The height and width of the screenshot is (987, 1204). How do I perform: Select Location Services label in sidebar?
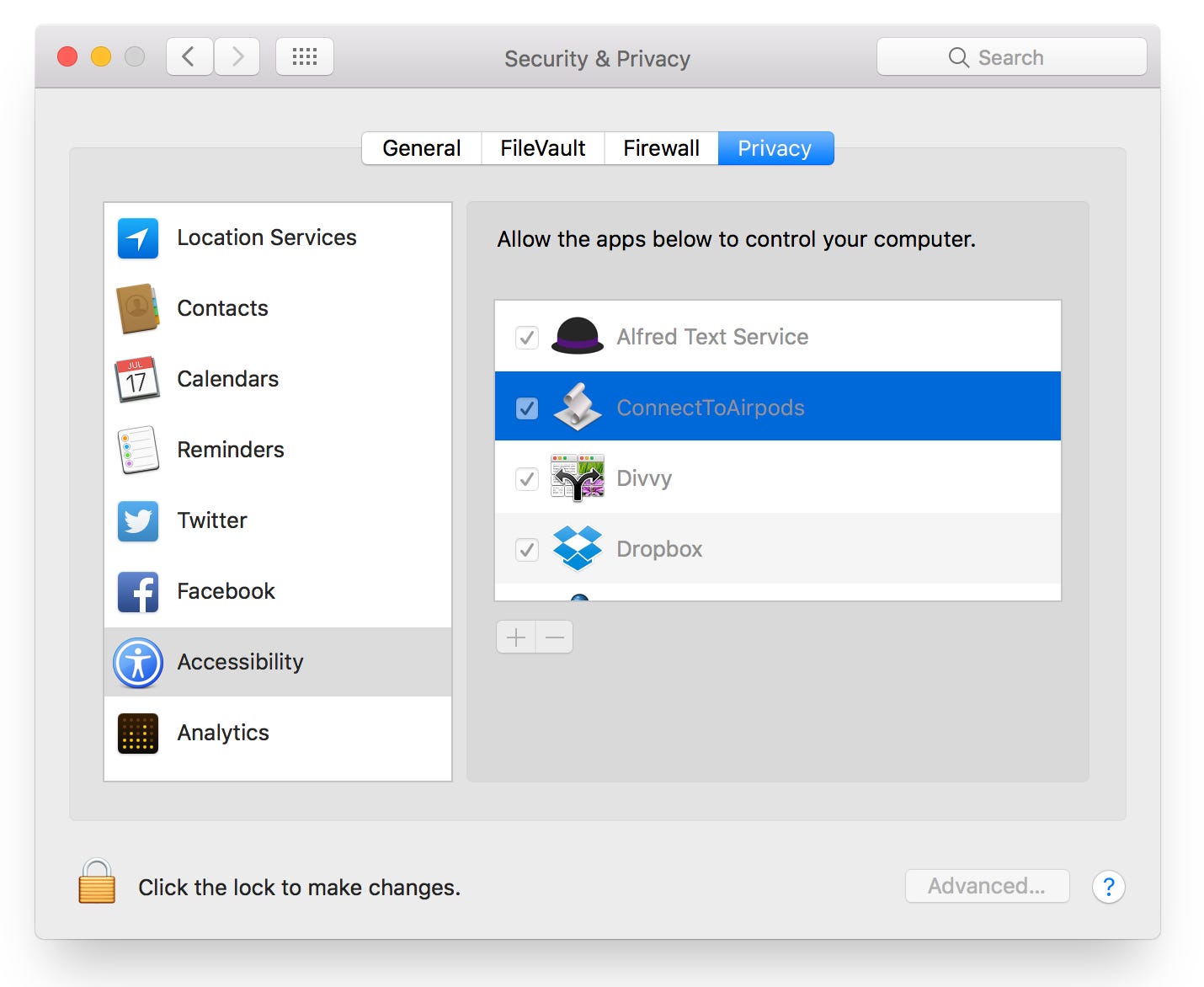(267, 237)
